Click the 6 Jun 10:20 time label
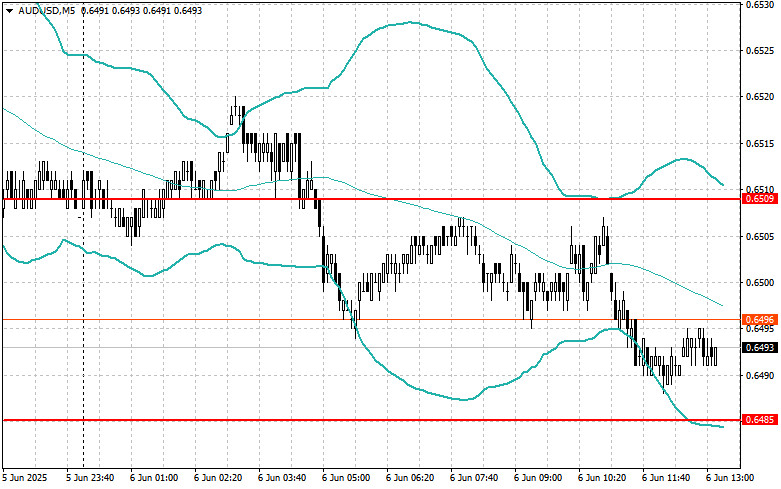 coord(602,478)
